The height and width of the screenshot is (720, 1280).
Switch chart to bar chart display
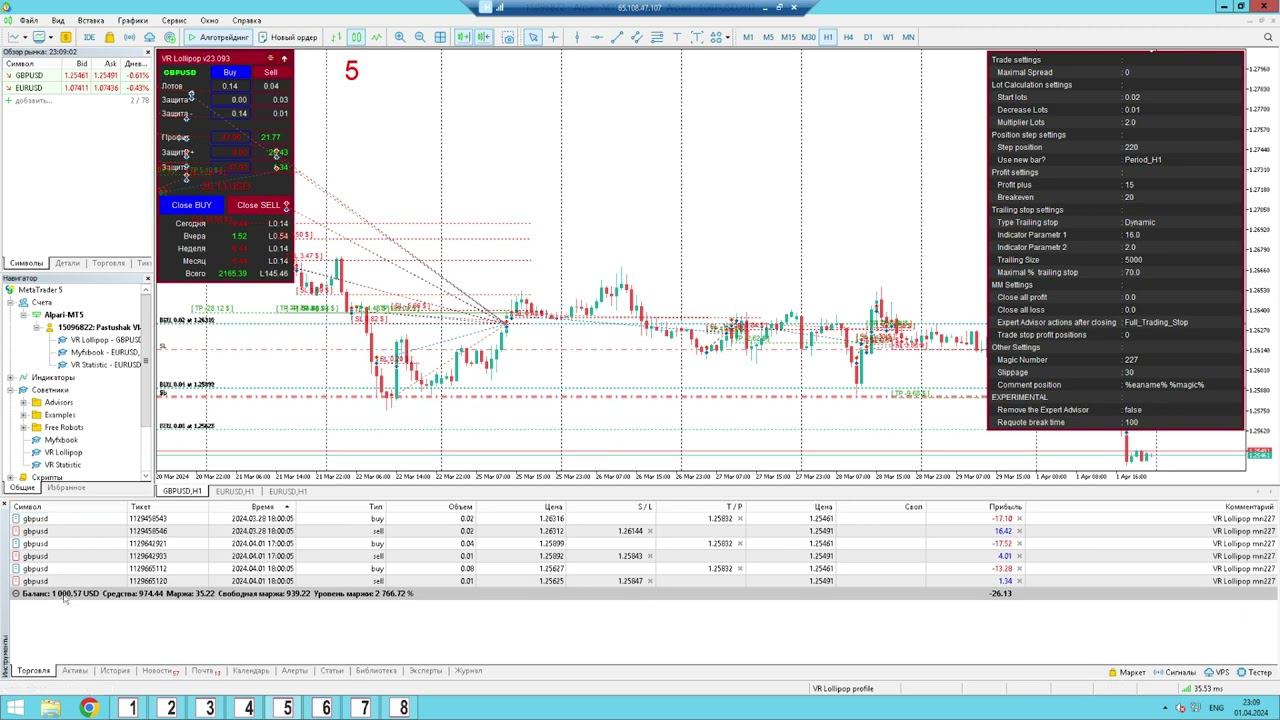click(x=336, y=37)
